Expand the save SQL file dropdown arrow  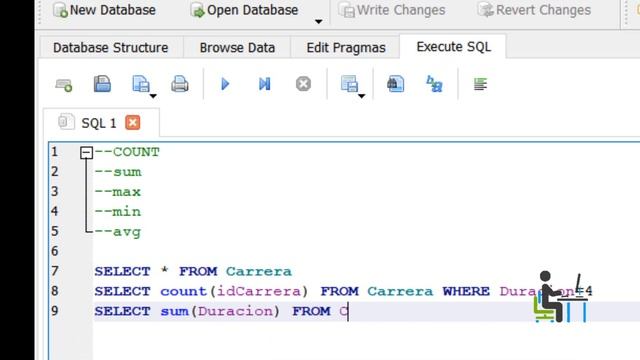pyautogui.click(x=153, y=96)
